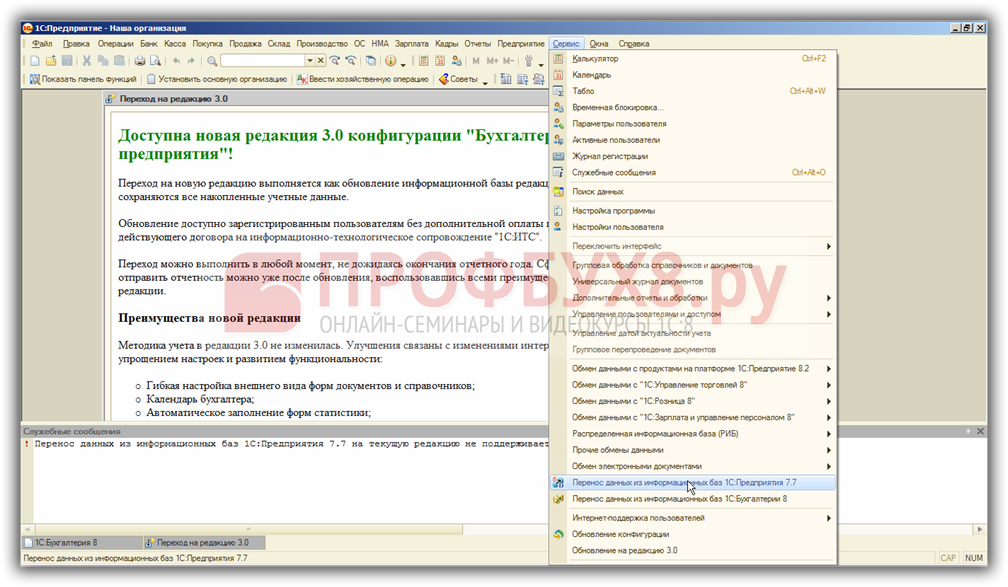Click the Журнал регистрации menu icon
The height and width of the screenshot is (587, 1008).
[x=559, y=156]
